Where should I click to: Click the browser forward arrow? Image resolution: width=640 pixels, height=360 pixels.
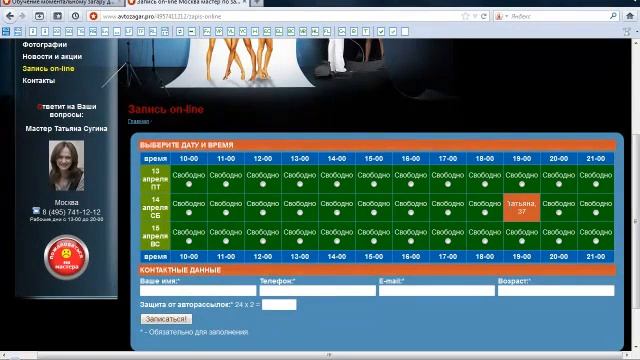[x=22, y=16]
